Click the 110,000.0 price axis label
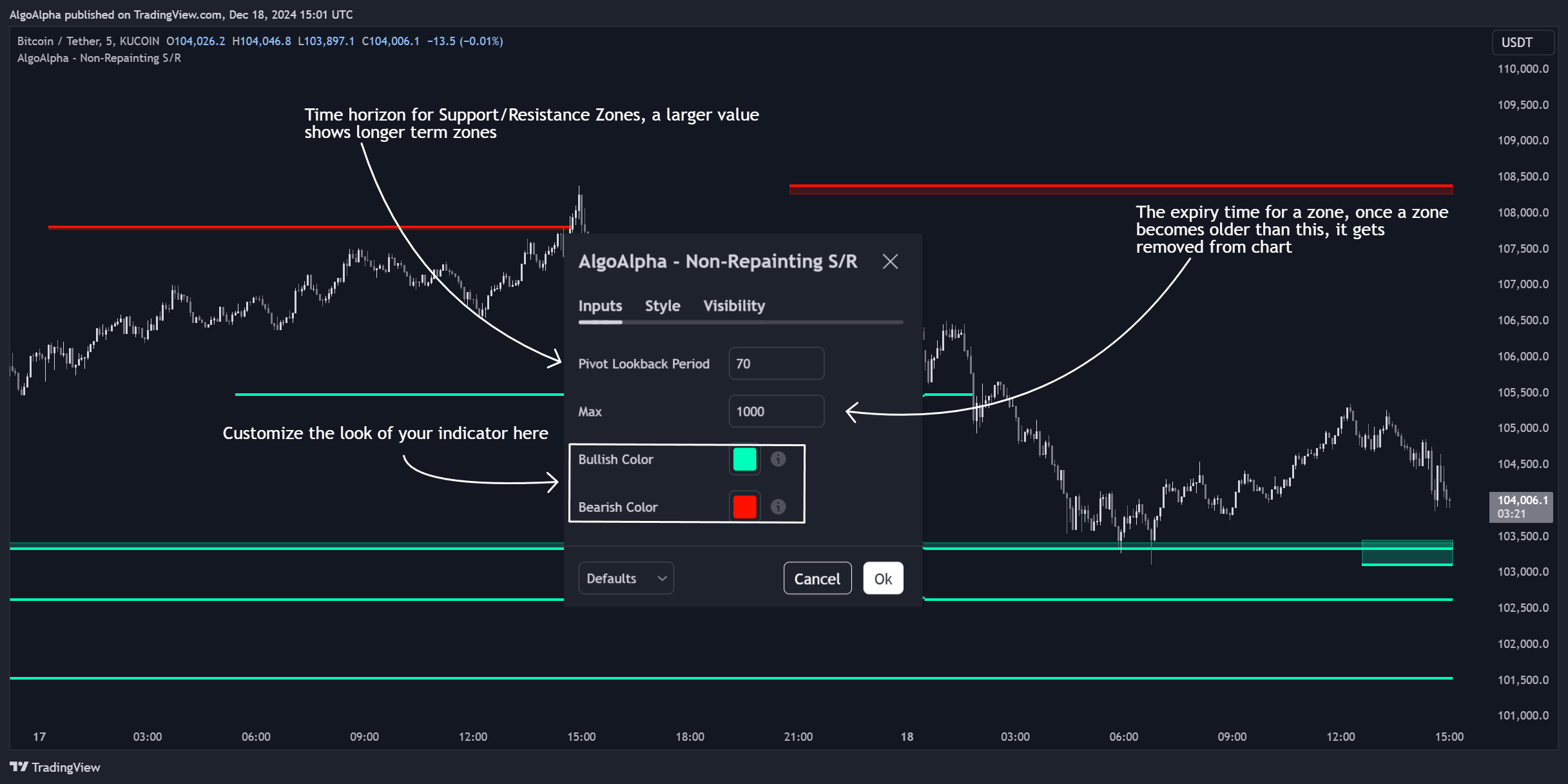1568x784 pixels. [1523, 69]
